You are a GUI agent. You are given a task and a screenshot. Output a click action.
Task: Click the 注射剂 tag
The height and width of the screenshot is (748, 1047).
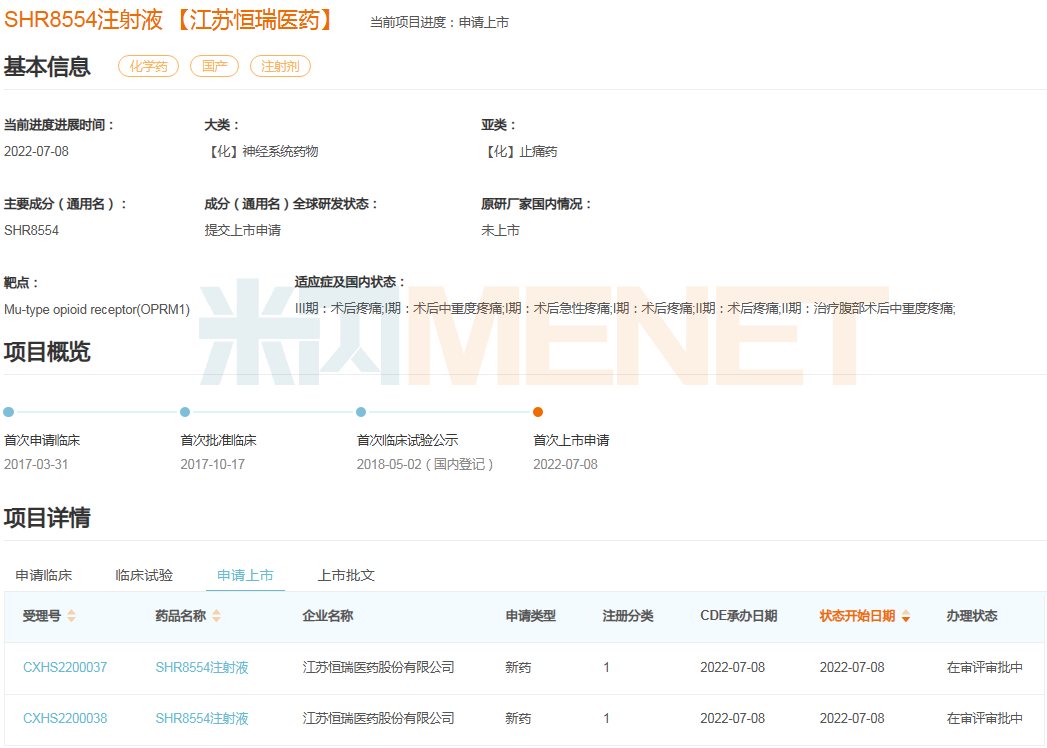click(x=280, y=66)
